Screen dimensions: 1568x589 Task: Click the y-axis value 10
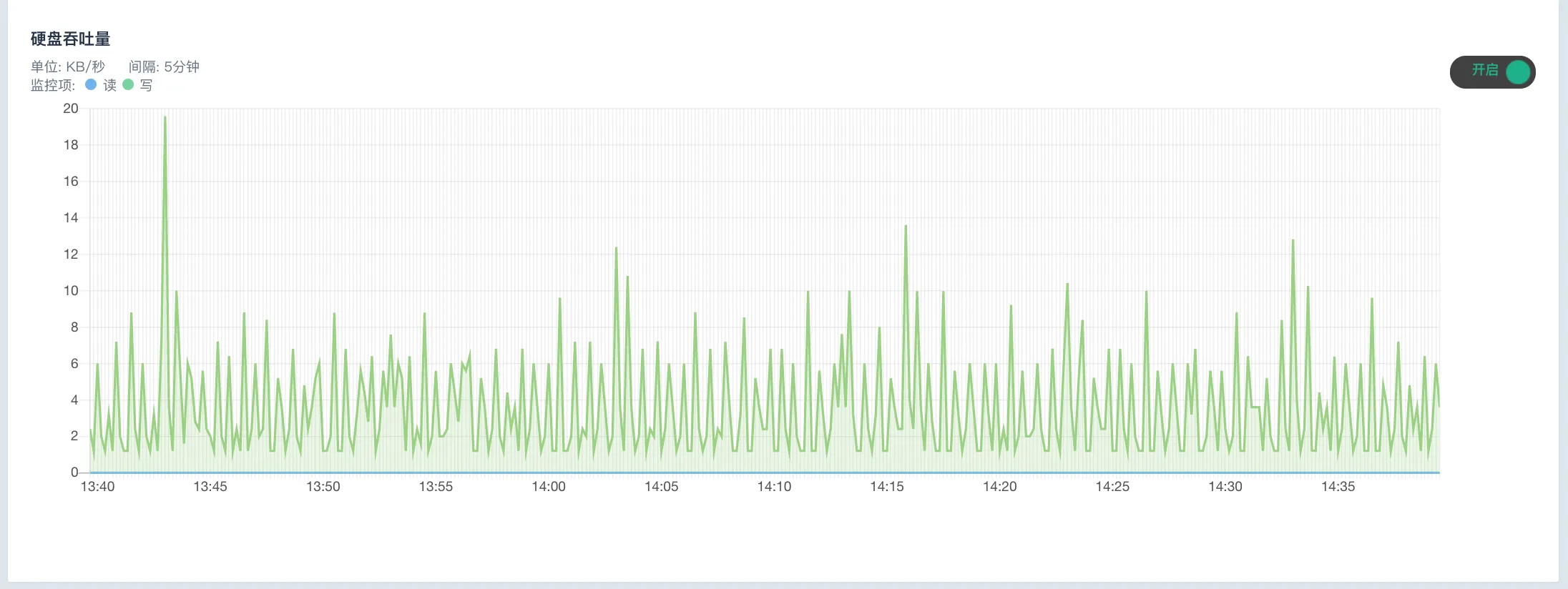71,291
